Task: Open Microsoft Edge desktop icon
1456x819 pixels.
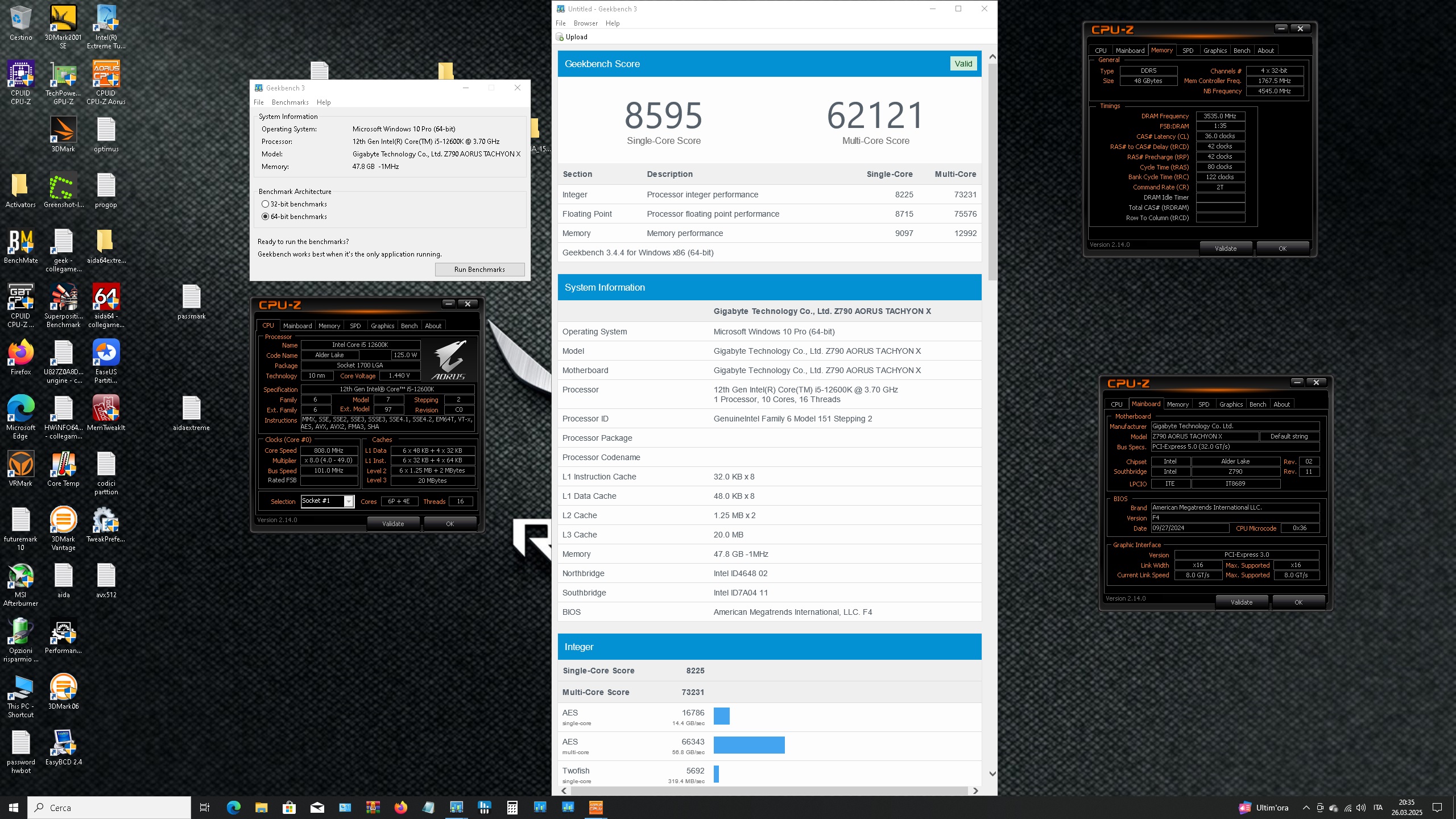Action: (x=21, y=417)
